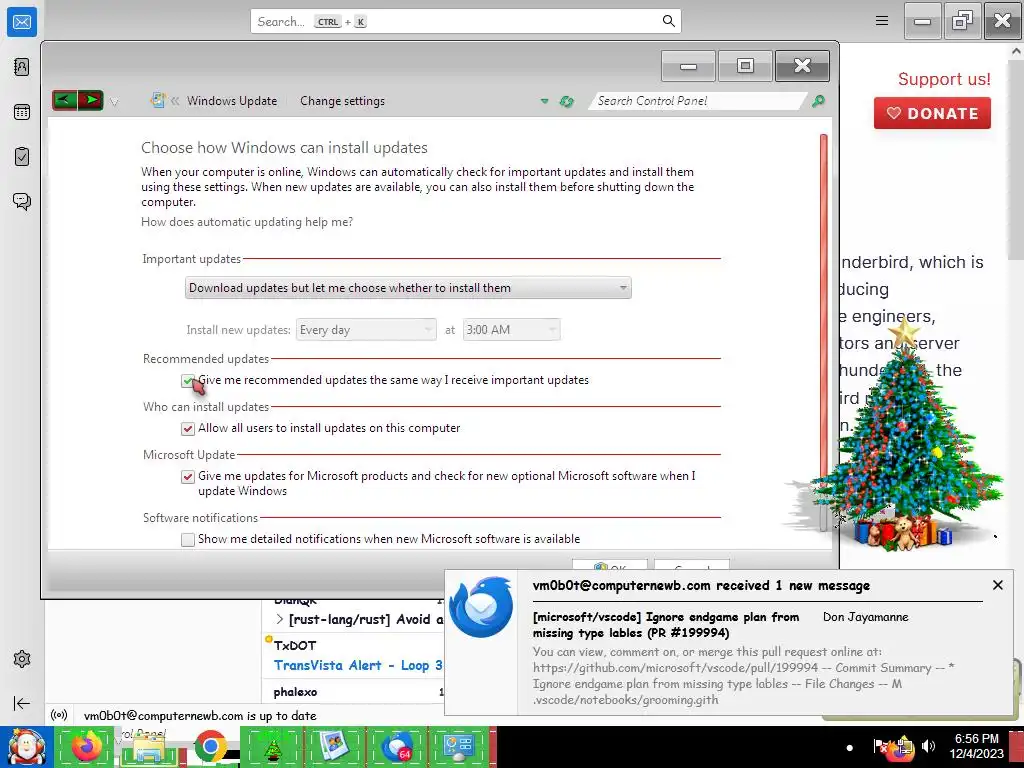The image size is (1024, 768).
Task: Open the TransVista Alert message
Action: coord(358,665)
